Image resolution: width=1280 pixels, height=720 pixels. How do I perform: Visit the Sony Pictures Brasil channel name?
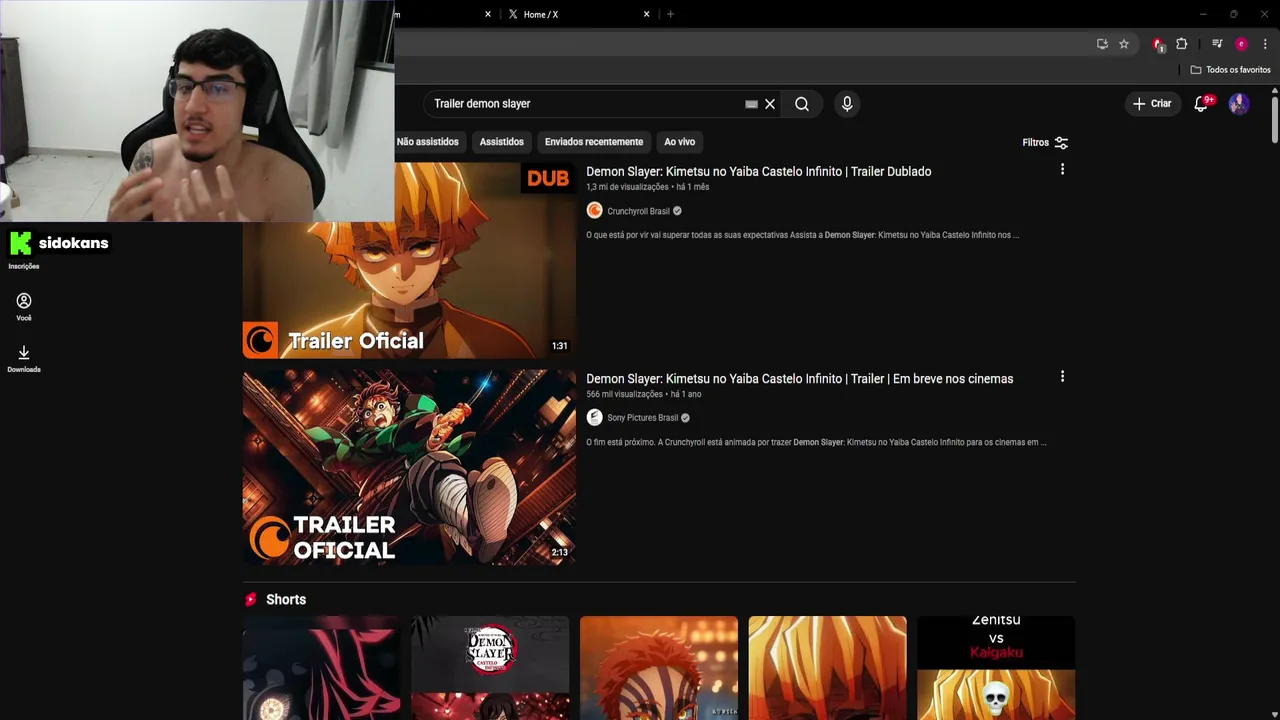point(643,418)
